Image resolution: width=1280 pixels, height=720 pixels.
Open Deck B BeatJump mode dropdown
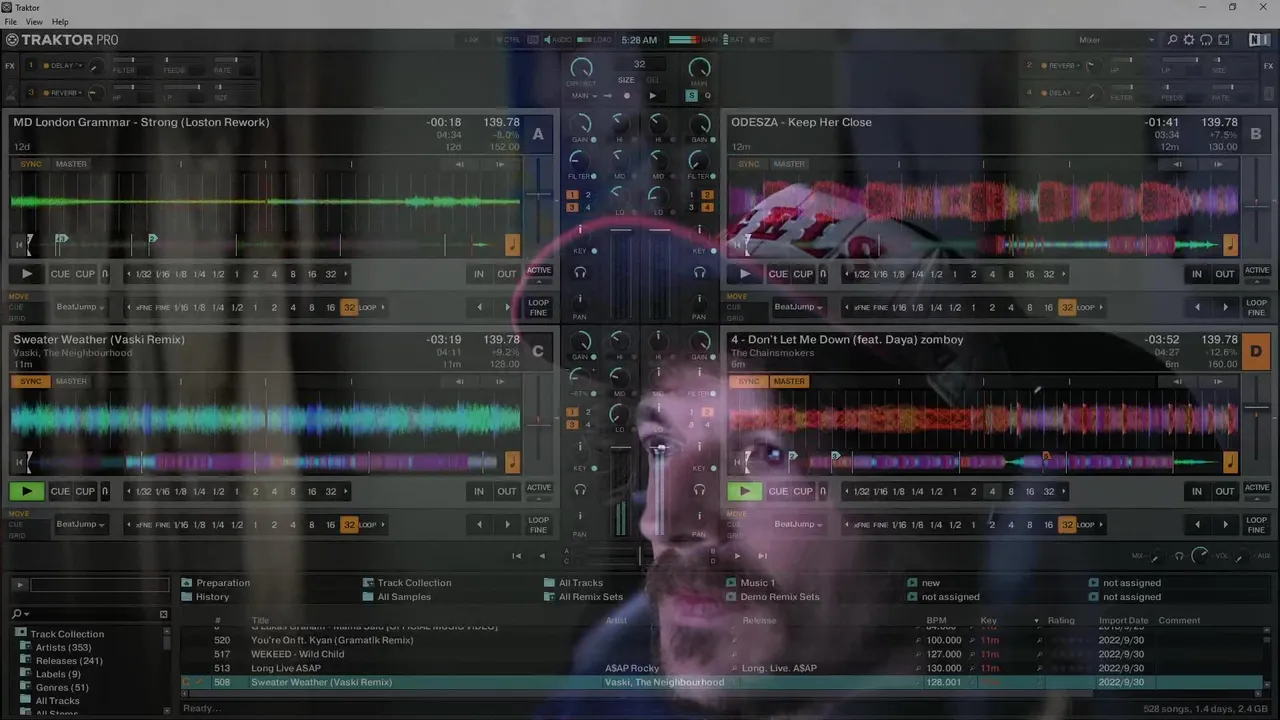pos(800,307)
